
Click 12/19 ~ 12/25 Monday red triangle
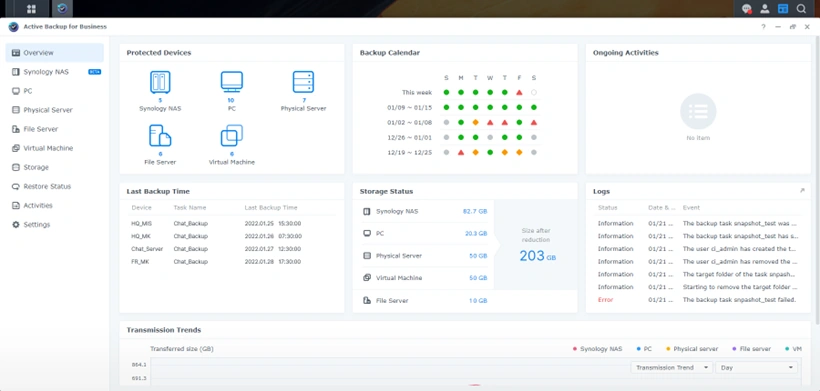pyautogui.click(x=461, y=153)
